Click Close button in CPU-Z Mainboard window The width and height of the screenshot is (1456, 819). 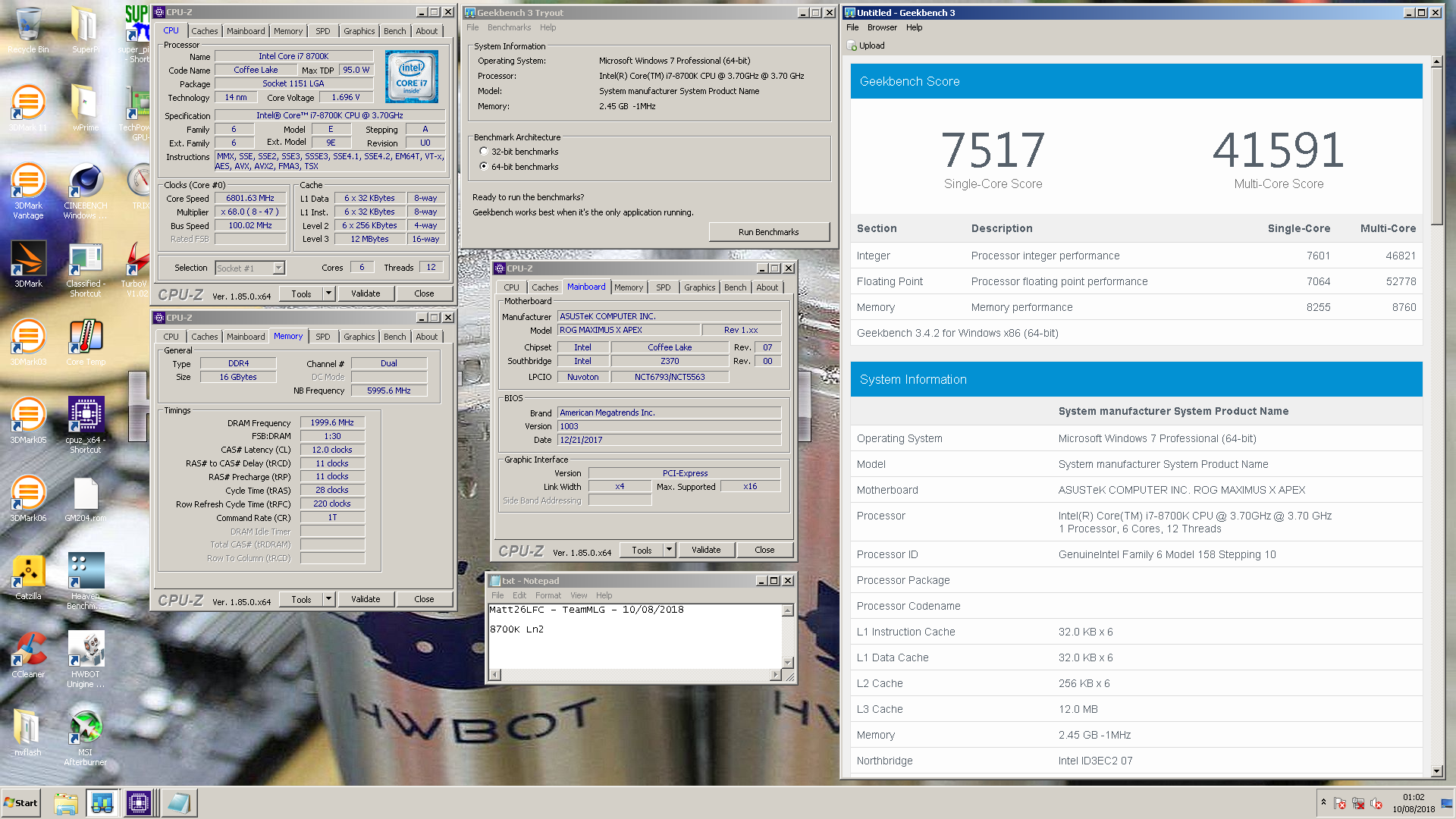(x=764, y=550)
